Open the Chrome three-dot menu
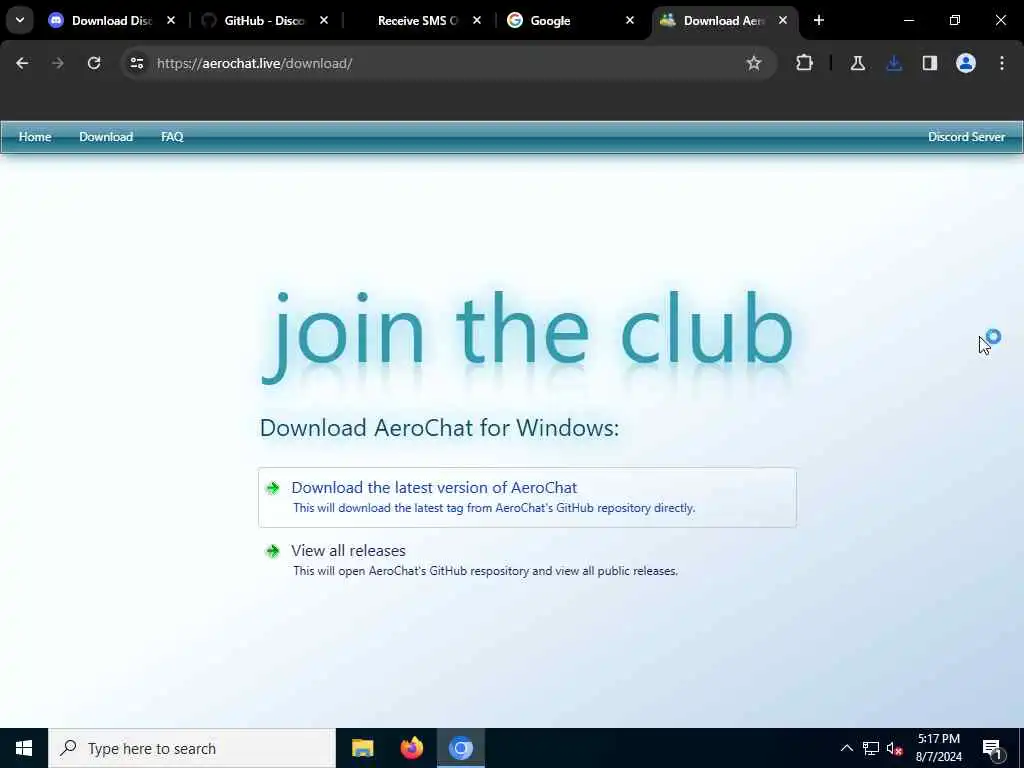Screen dimensions: 1024x768 [1002, 63]
